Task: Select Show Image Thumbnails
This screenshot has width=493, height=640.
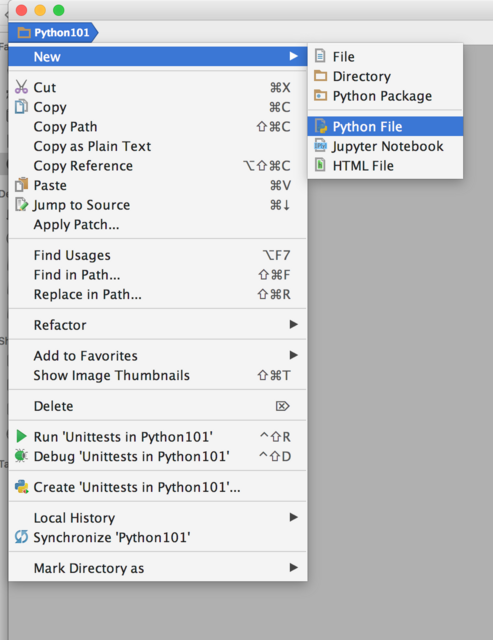Action: (x=158, y=375)
